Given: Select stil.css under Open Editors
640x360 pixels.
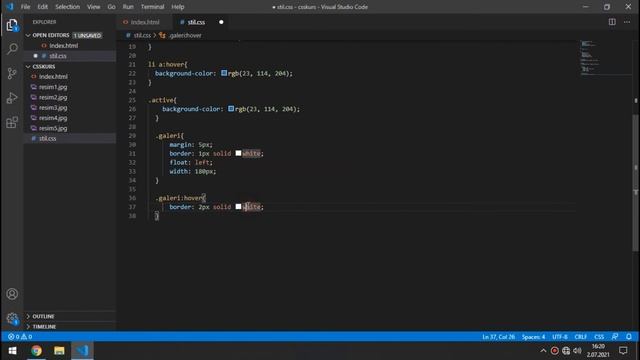Looking at the screenshot, I should tap(70, 56).
